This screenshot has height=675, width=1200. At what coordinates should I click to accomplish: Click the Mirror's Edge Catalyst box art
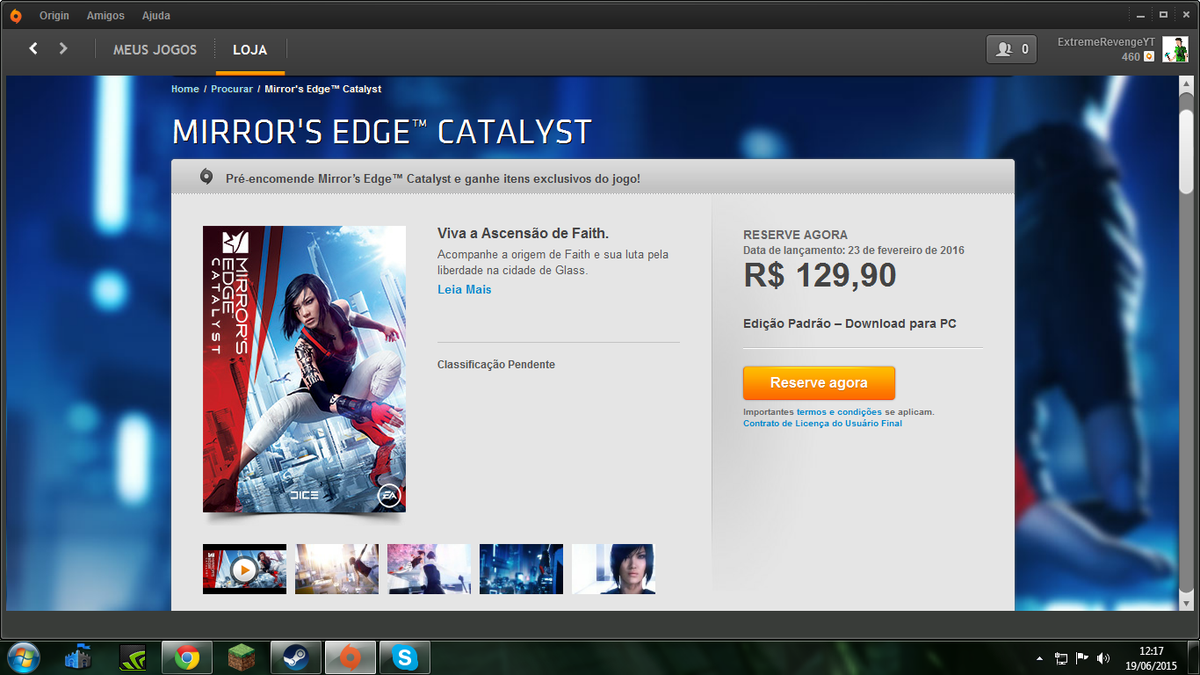(x=304, y=369)
